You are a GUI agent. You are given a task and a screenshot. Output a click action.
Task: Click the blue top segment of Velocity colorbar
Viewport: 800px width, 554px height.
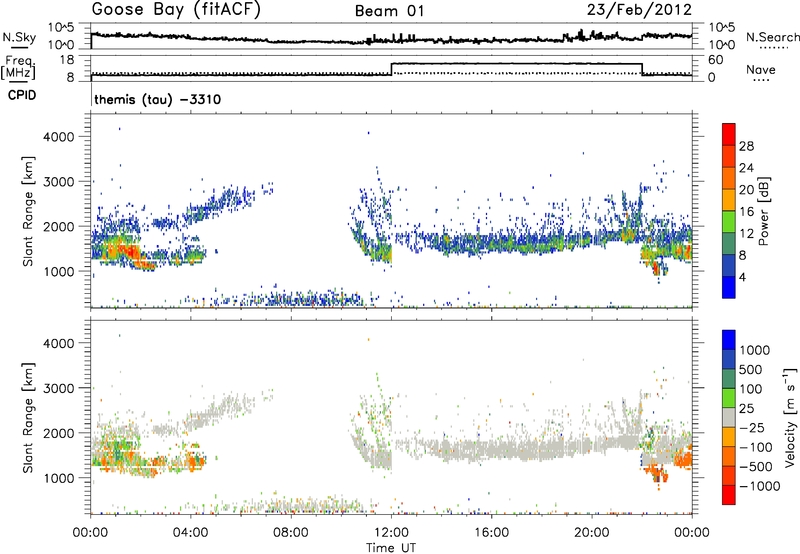pyautogui.click(x=729, y=340)
